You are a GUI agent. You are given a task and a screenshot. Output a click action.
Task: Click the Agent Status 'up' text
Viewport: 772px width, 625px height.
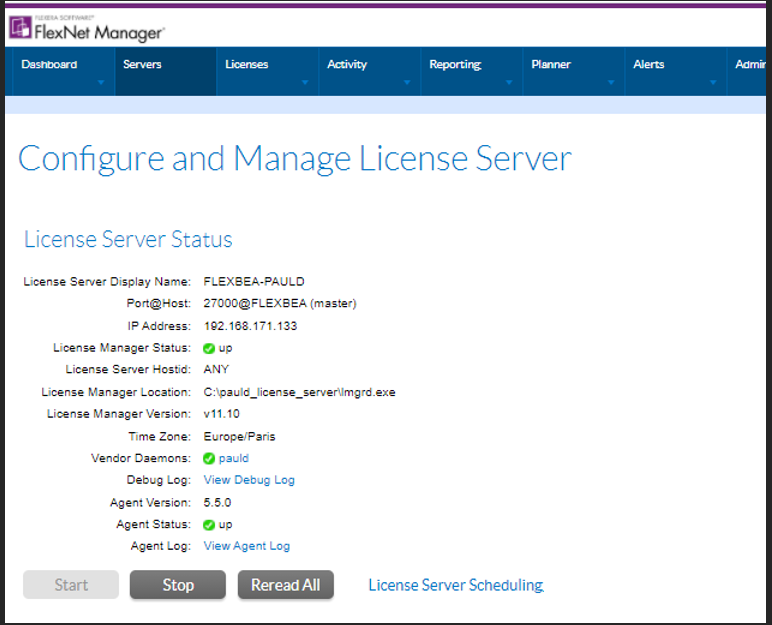pos(225,525)
